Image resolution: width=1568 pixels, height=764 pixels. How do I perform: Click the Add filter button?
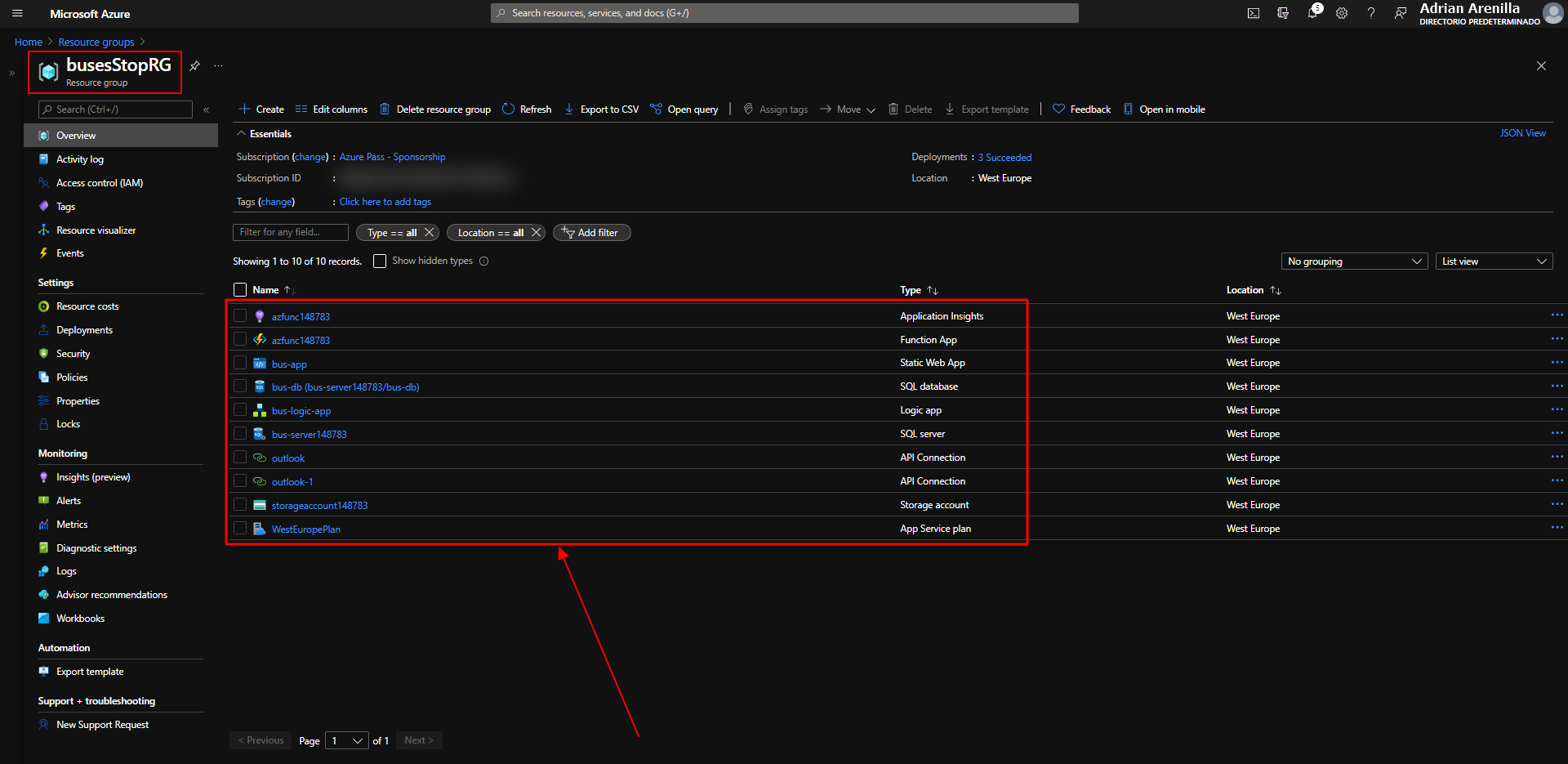pyautogui.click(x=591, y=232)
